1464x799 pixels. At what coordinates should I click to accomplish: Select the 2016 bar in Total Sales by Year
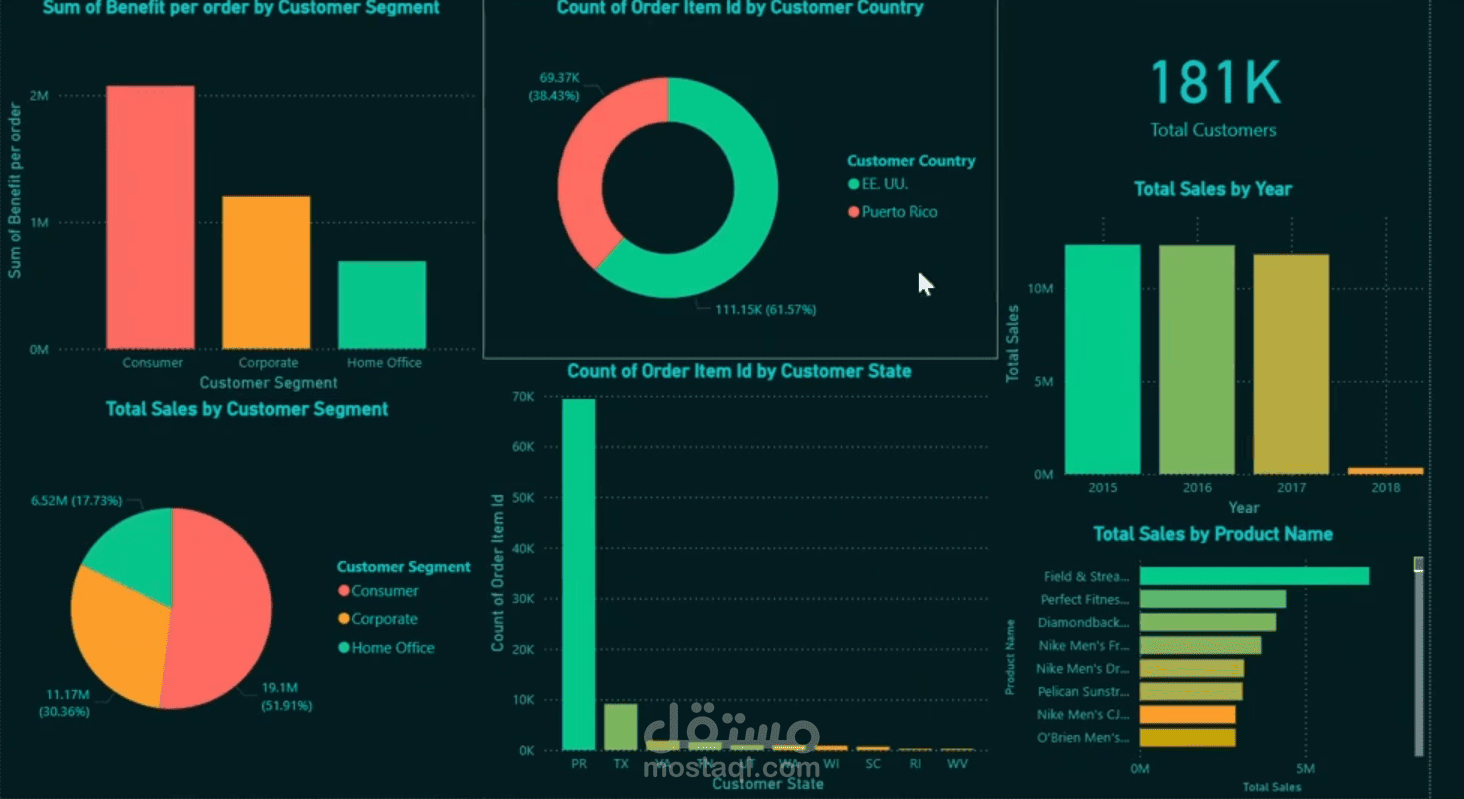pyautogui.click(x=1197, y=360)
